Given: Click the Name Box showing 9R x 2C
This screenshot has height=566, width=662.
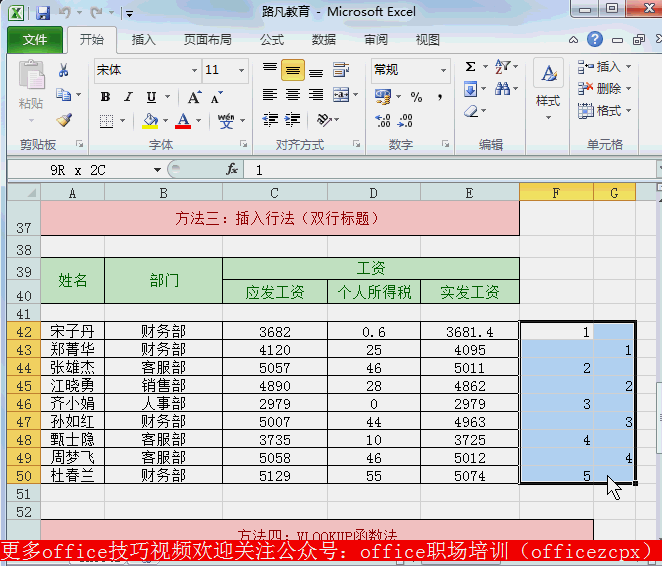Looking at the screenshot, I should point(78,170).
